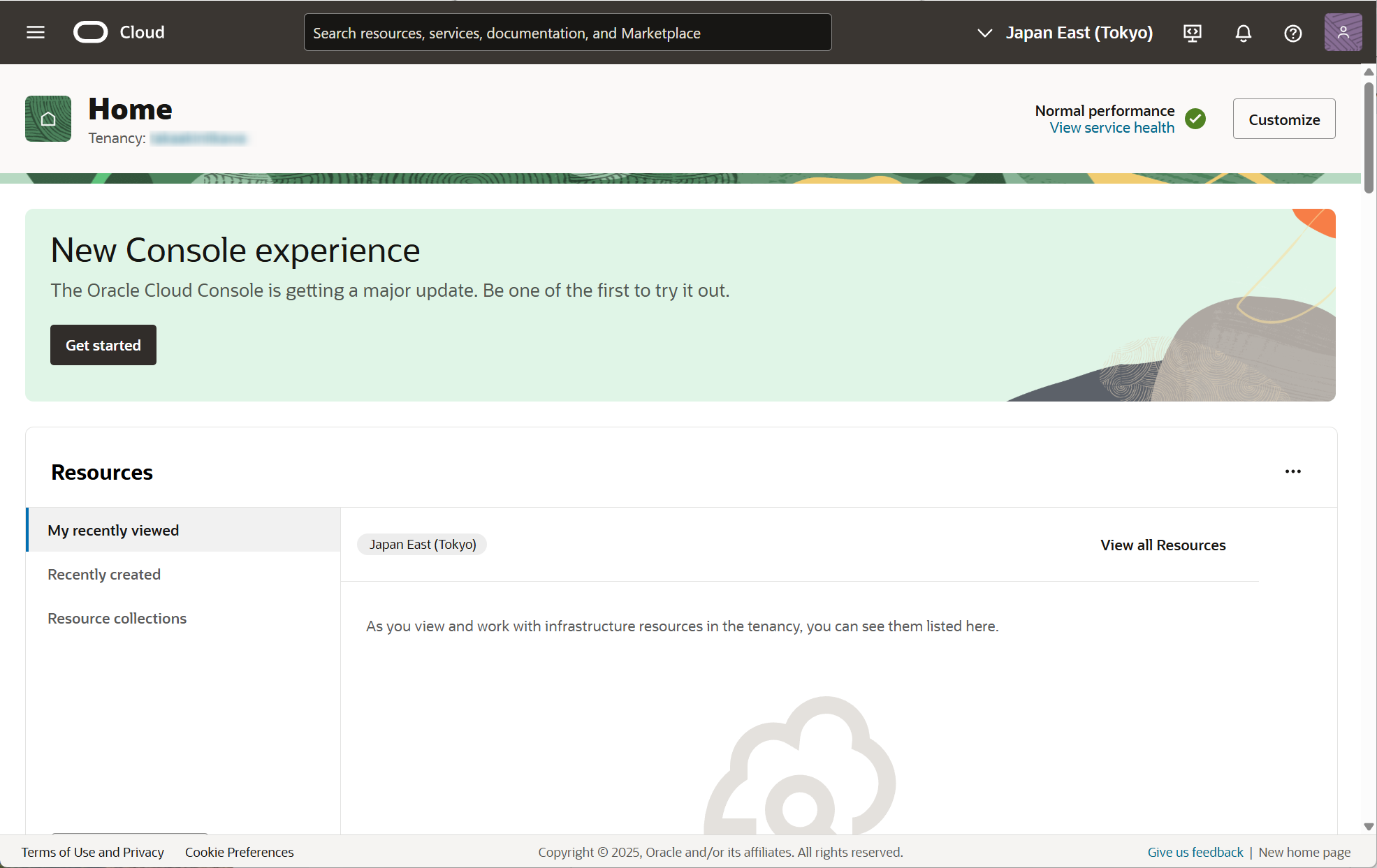Click the Home page heading
This screenshot has width=1377, height=868.
[131, 109]
